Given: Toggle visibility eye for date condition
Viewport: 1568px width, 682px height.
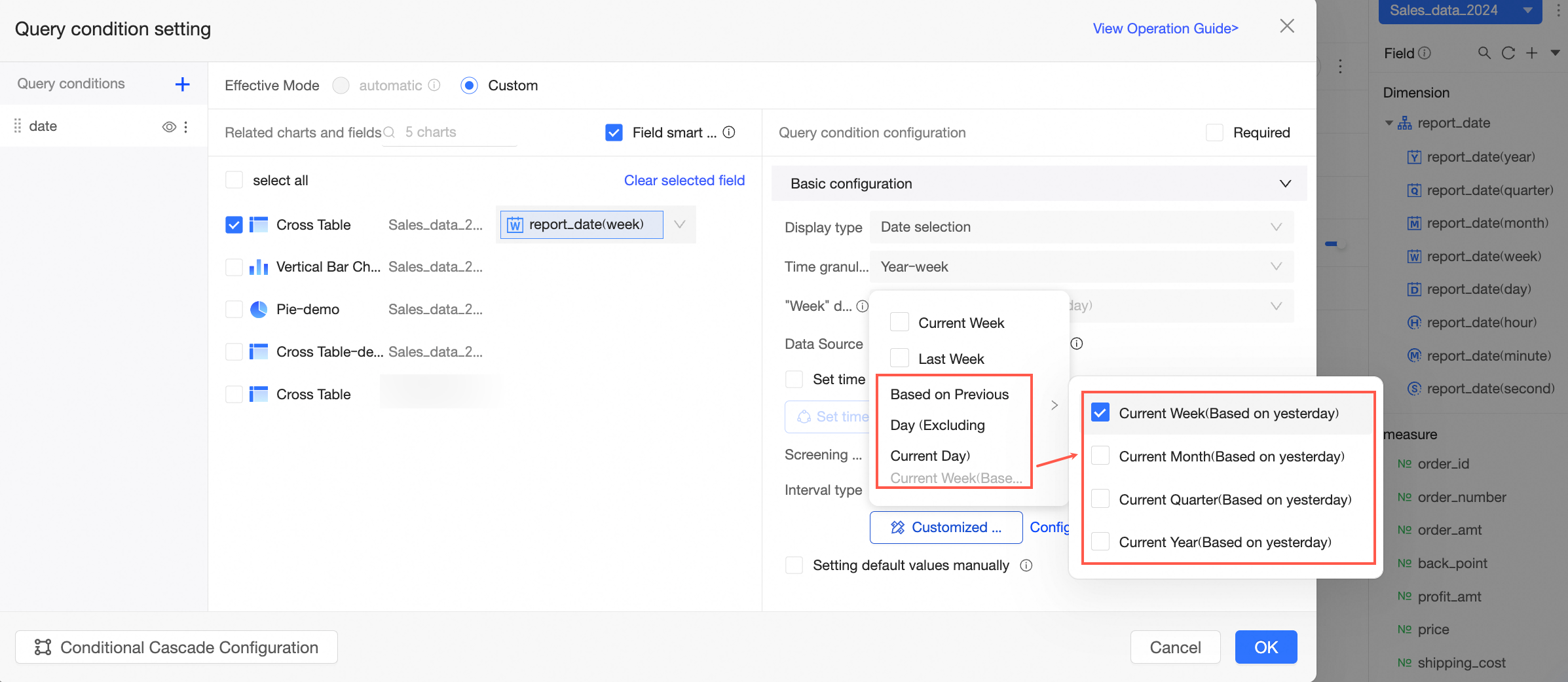Looking at the screenshot, I should (169, 127).
